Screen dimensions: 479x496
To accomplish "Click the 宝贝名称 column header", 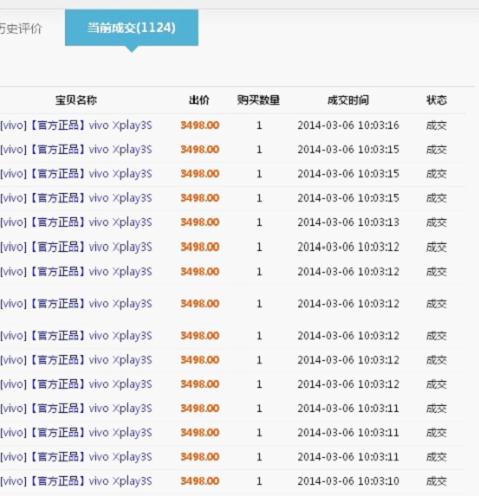I will coord(76,100).
